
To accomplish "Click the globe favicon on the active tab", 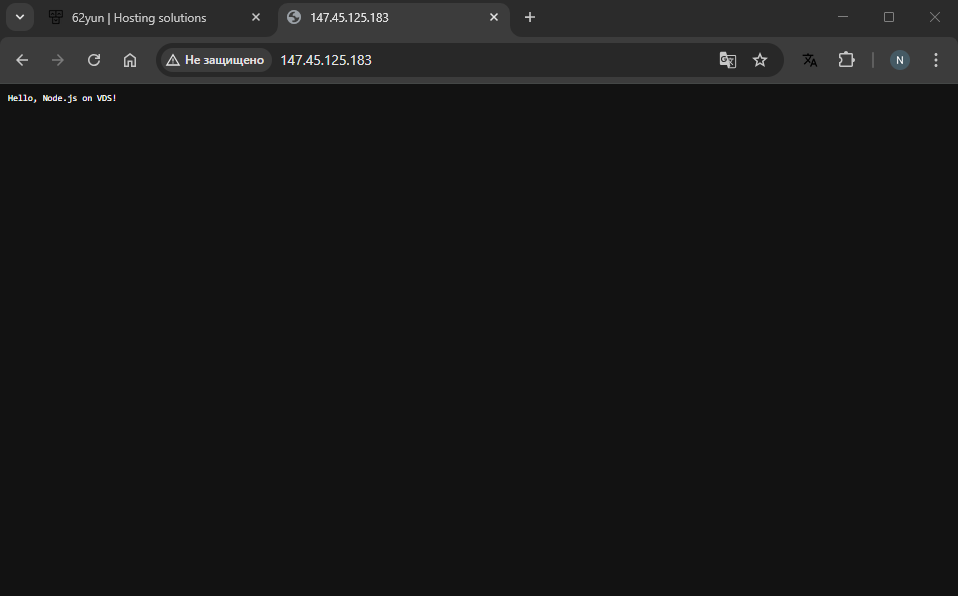I will 293,17.
